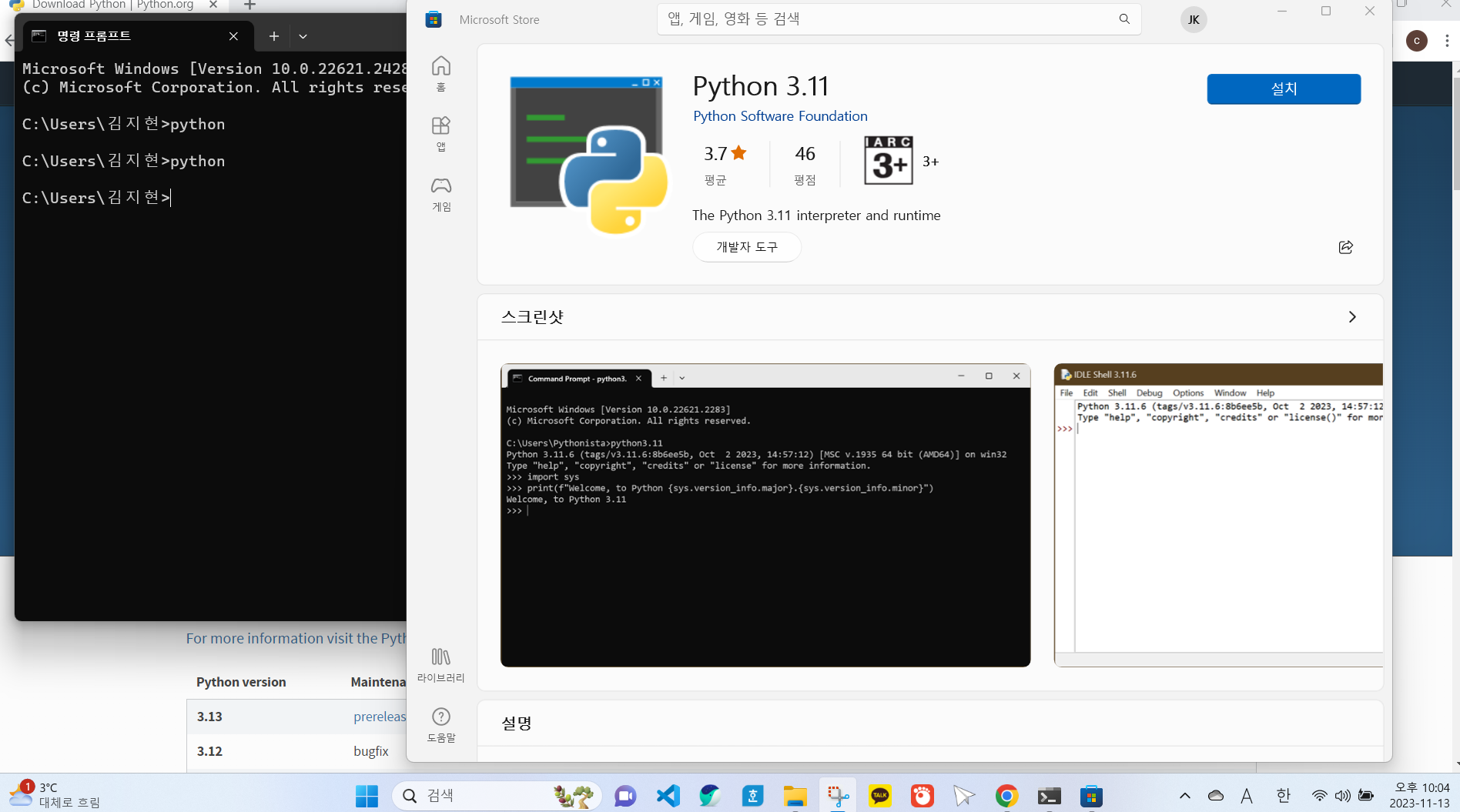The height and width of the screenshot is (812, 1460).
Task: Open the volume speaker tray icon
Action: (1342, 796)
